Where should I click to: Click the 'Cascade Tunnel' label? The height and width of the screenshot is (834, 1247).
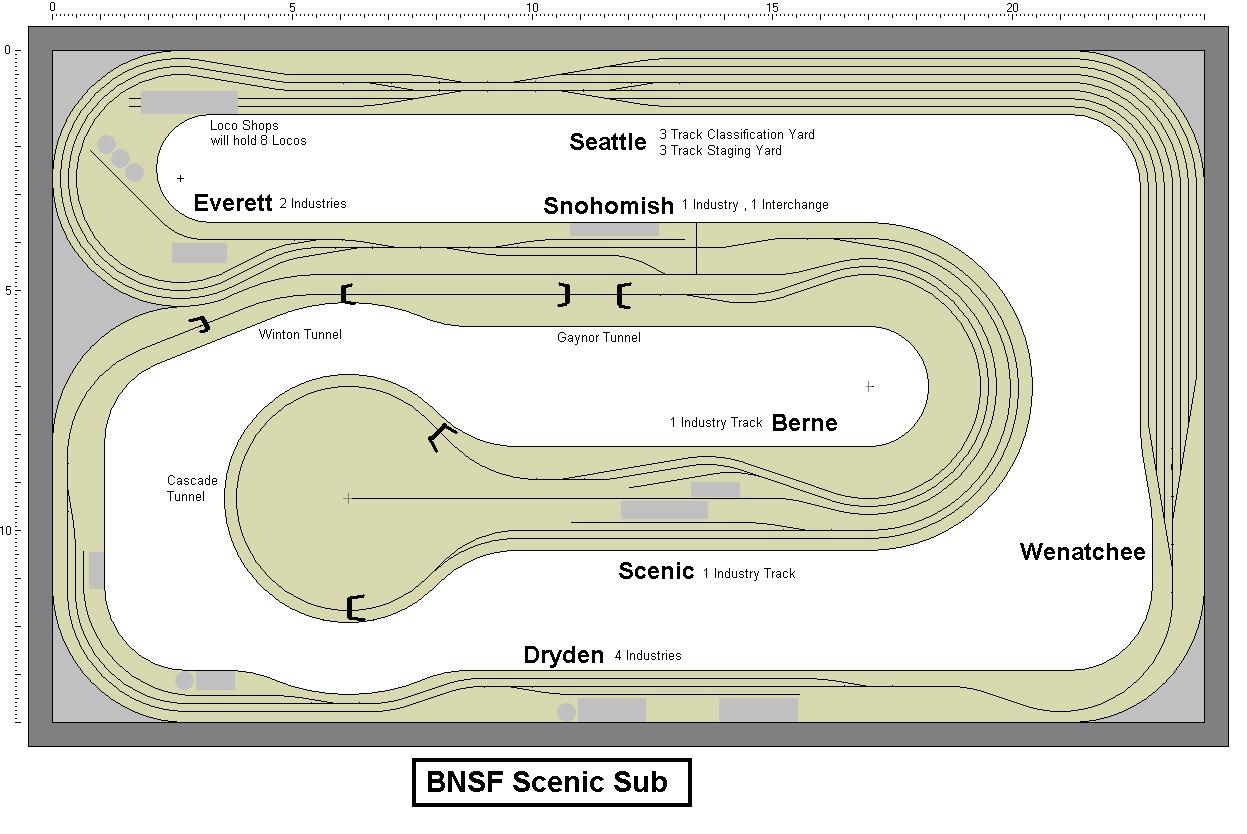pos(192,489)
